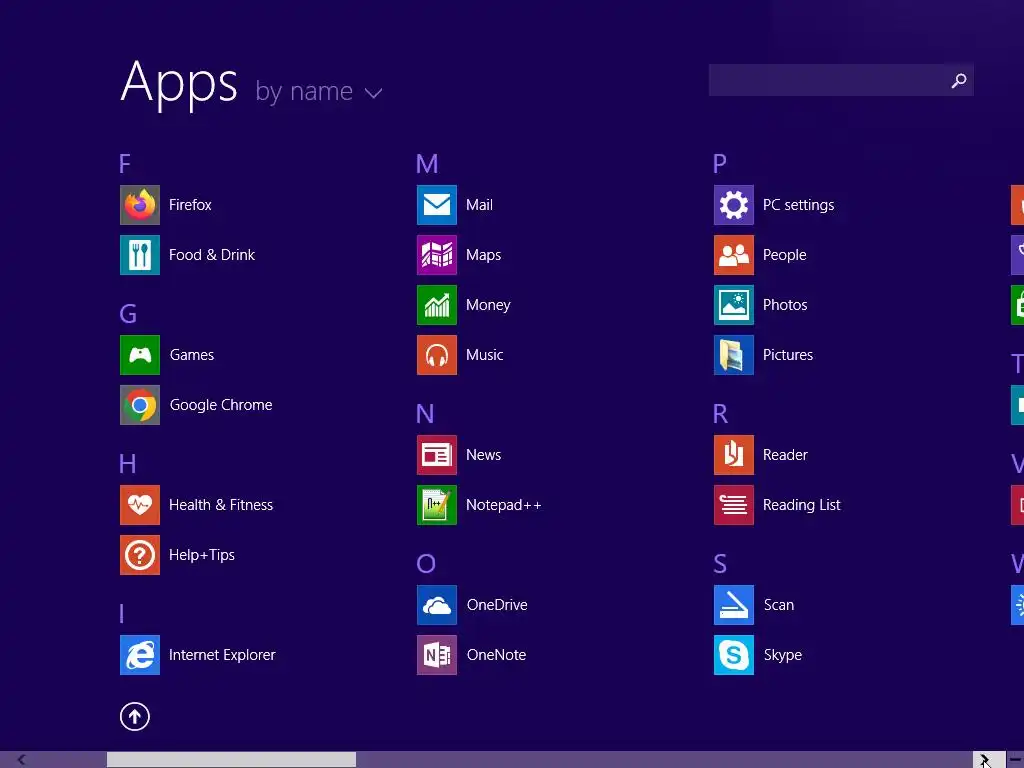Click the chevron next to 'by name'
The width and height of the screenshot is (1024, 768).
coord(374,93)
